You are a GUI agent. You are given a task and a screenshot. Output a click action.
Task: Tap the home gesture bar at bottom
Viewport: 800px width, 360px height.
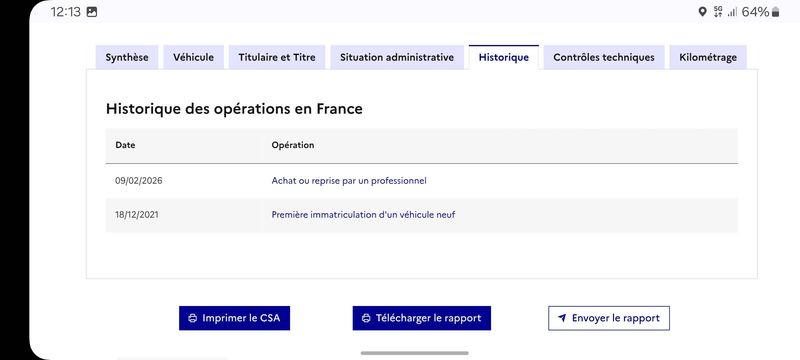pyautogui.click(x=414, y=353)
